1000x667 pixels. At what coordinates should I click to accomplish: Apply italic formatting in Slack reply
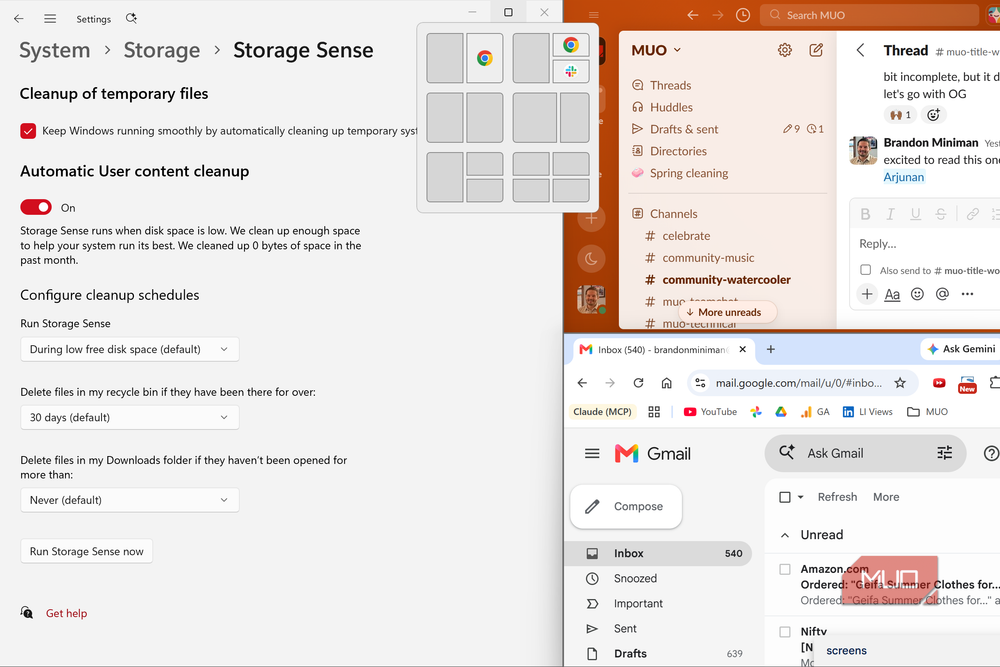(x=890, y=214)
